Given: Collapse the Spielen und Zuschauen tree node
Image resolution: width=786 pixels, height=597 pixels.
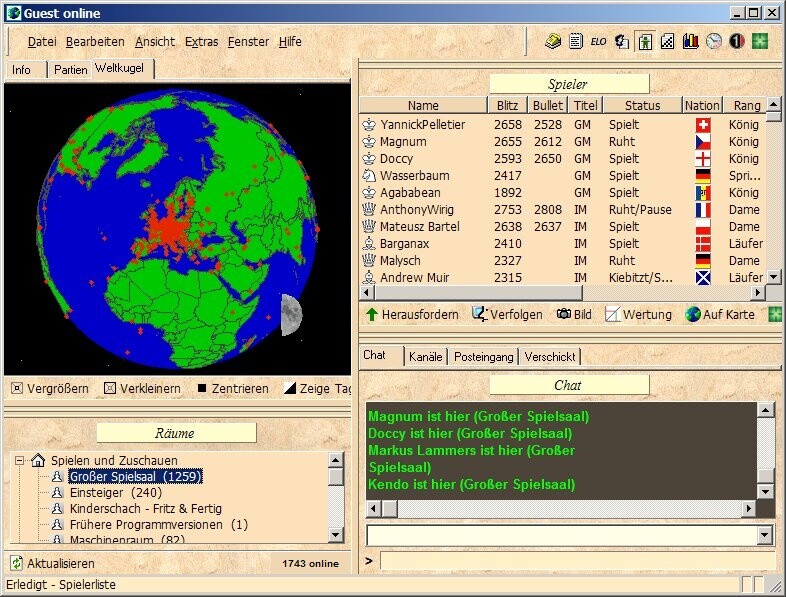Looking at the screenshot, I should (19, 460).
